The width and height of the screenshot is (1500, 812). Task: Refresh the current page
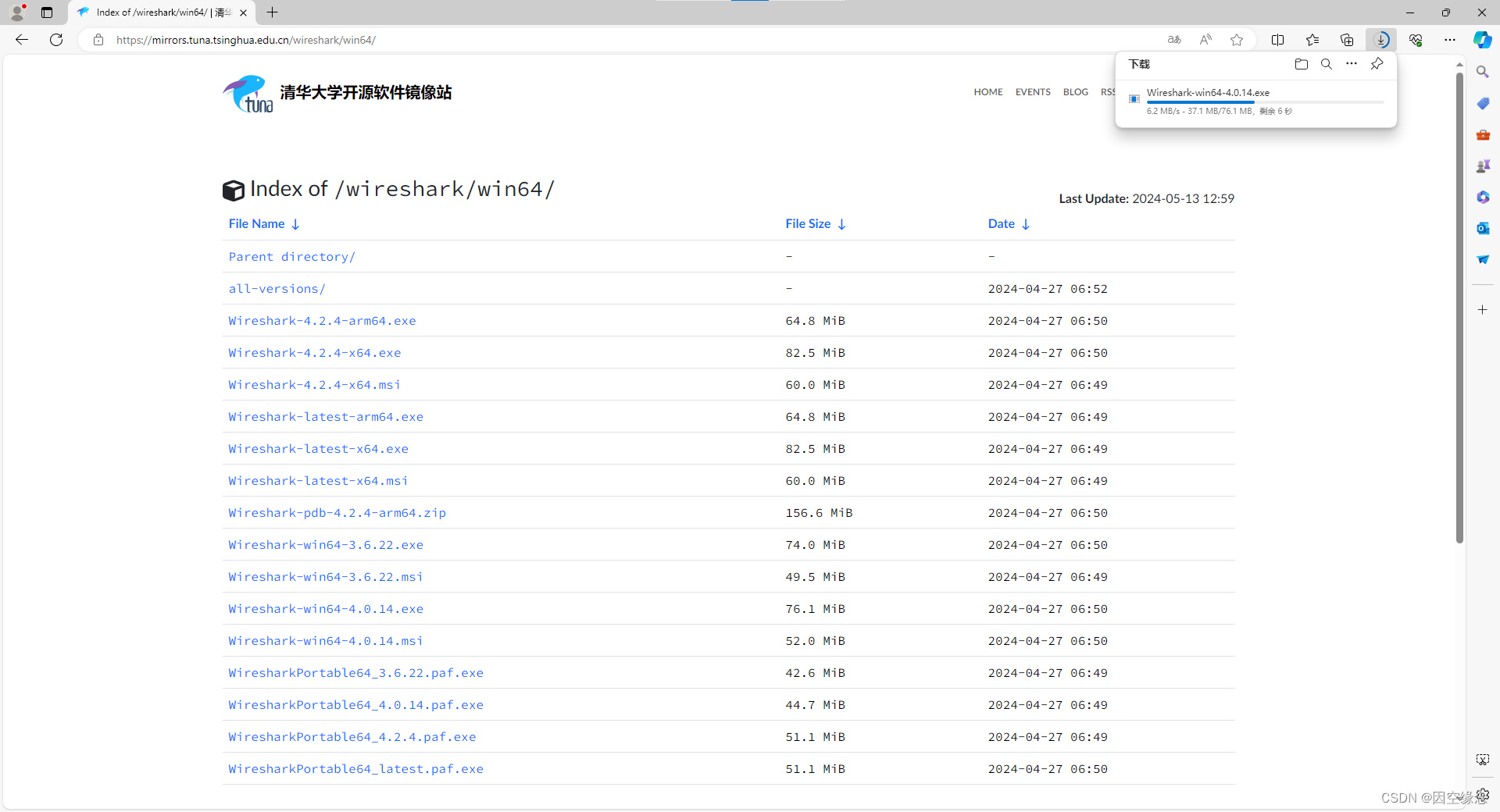pos(56,40)
